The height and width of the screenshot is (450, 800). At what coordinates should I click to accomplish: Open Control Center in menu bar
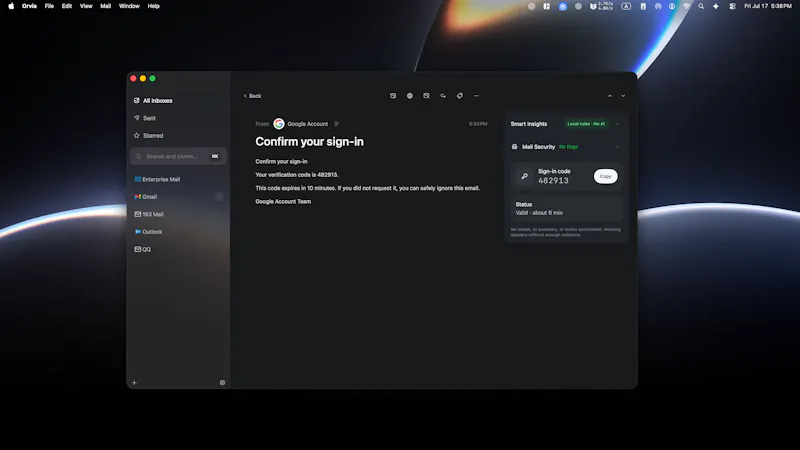coord(732,6)
